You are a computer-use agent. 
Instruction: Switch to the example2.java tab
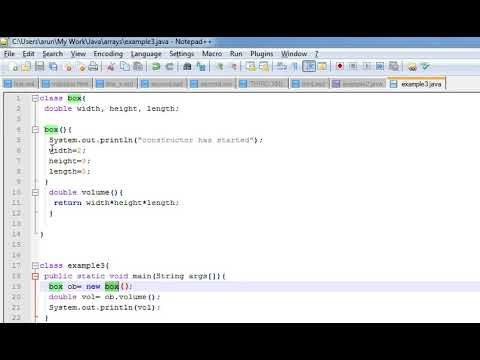tap(358, 84)
